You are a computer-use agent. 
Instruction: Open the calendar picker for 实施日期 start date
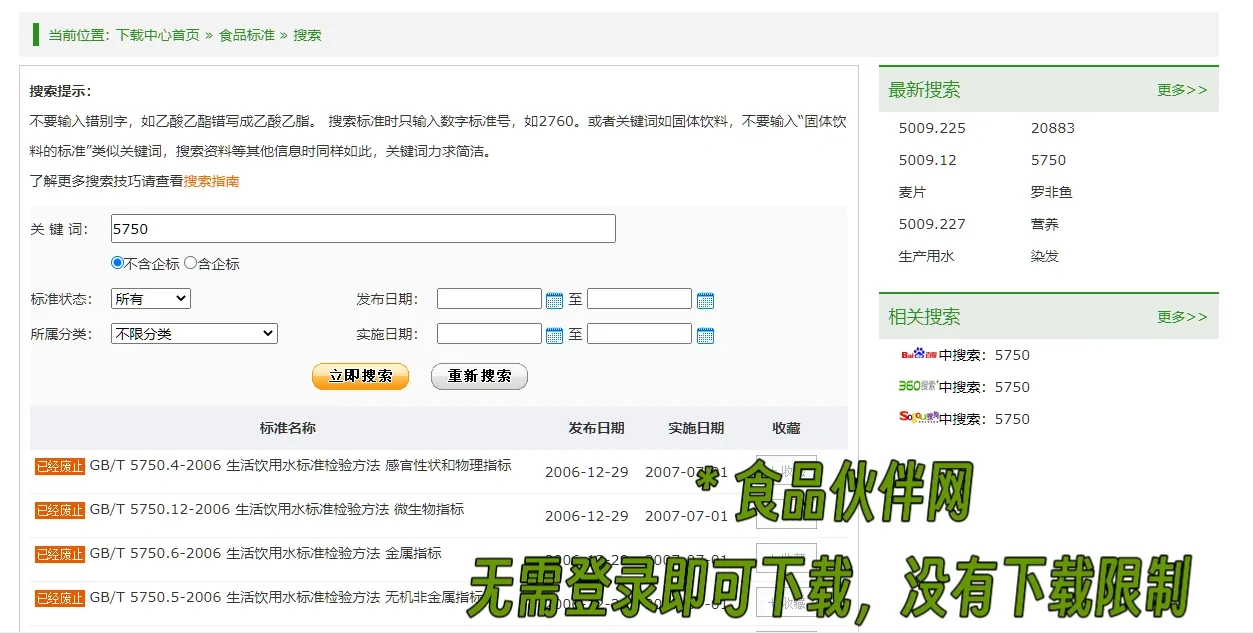tap(557, 334)
